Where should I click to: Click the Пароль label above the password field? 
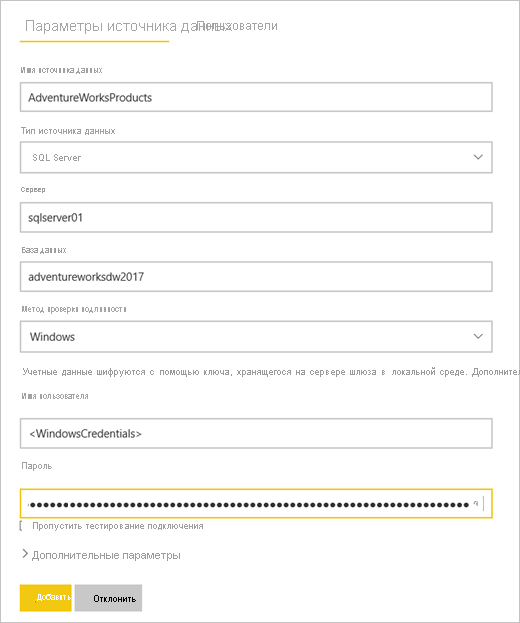[37, 466]
